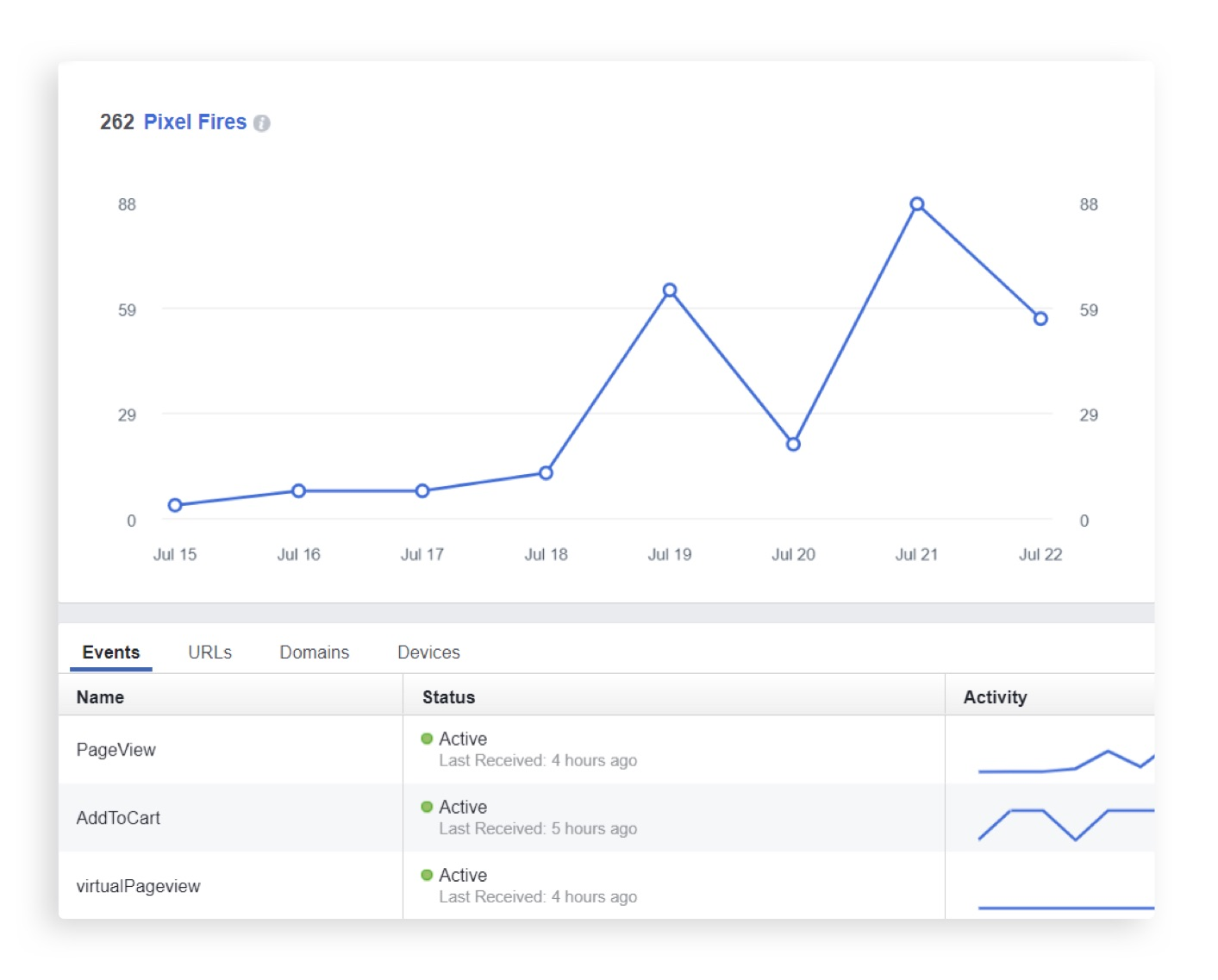
Task: Switch to the Events tab
Action: coord(111,652)
